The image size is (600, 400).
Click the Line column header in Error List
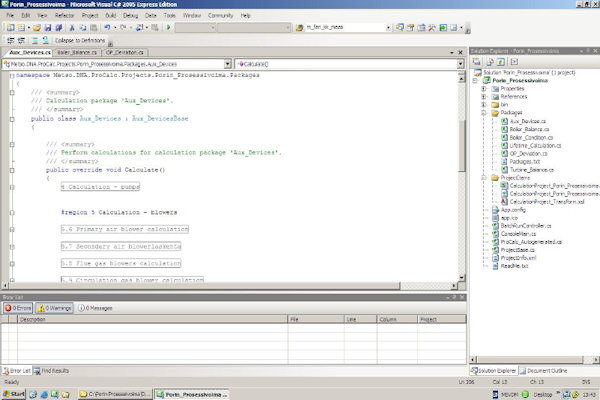[x=360, y=319]
